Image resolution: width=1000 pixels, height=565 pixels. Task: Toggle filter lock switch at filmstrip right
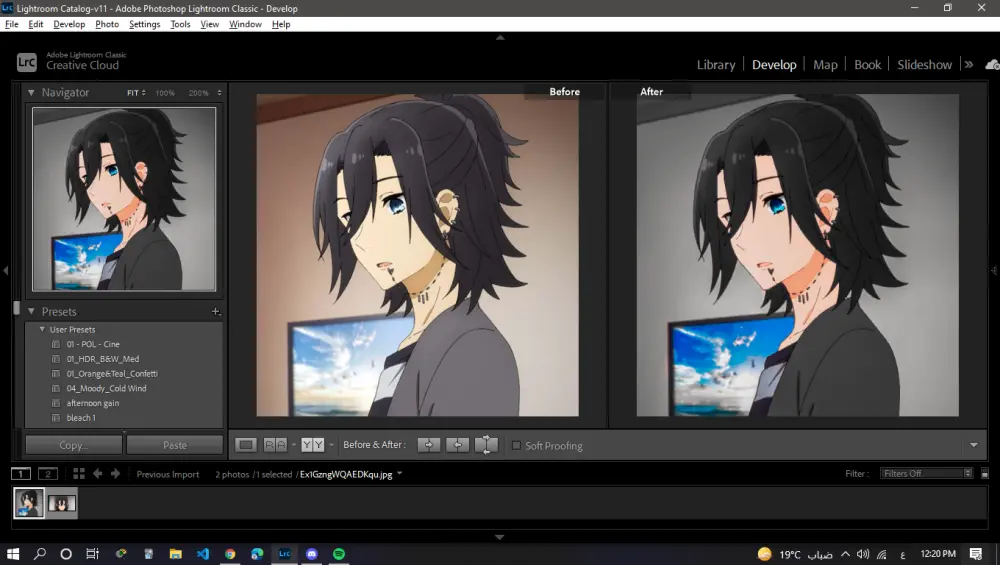pos(985,474)
